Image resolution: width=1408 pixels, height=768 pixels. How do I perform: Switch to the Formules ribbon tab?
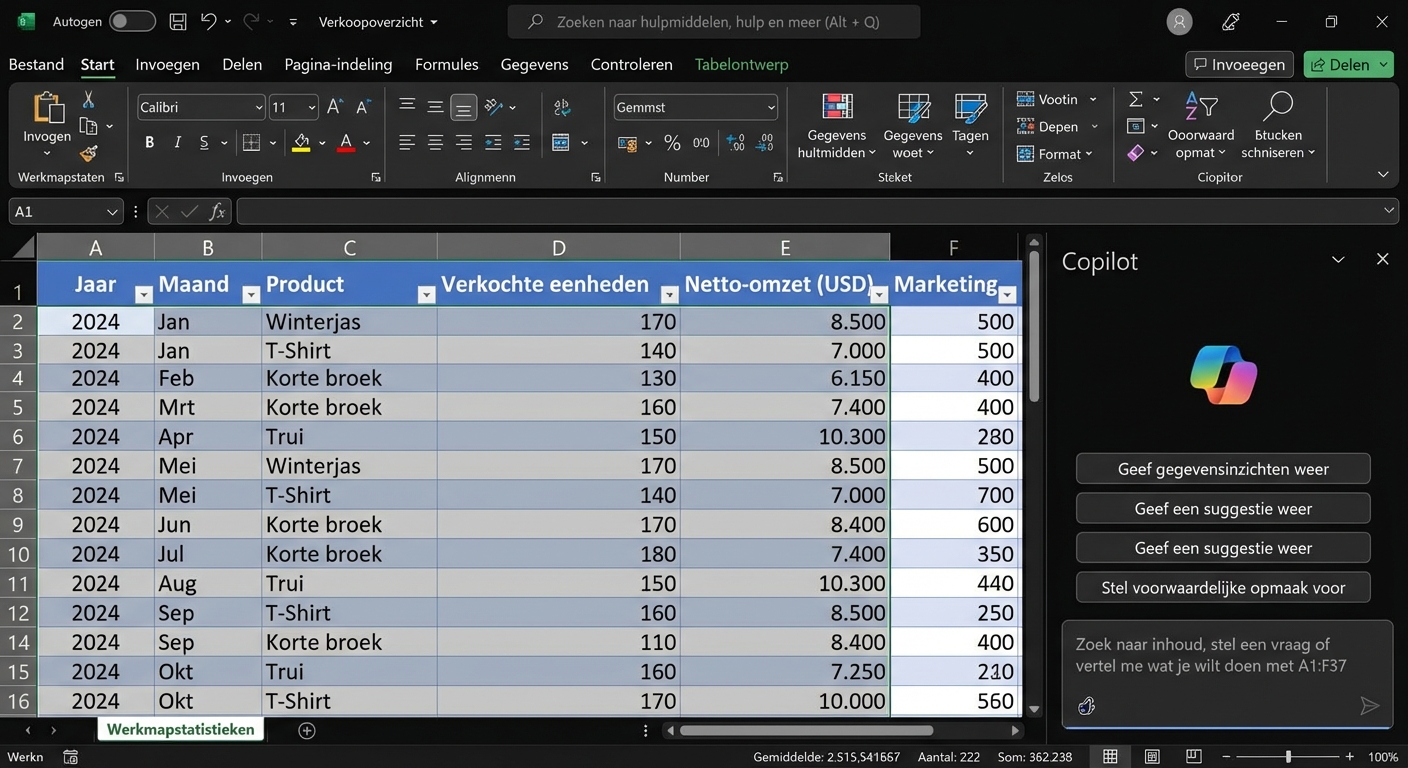pos(446,64)
